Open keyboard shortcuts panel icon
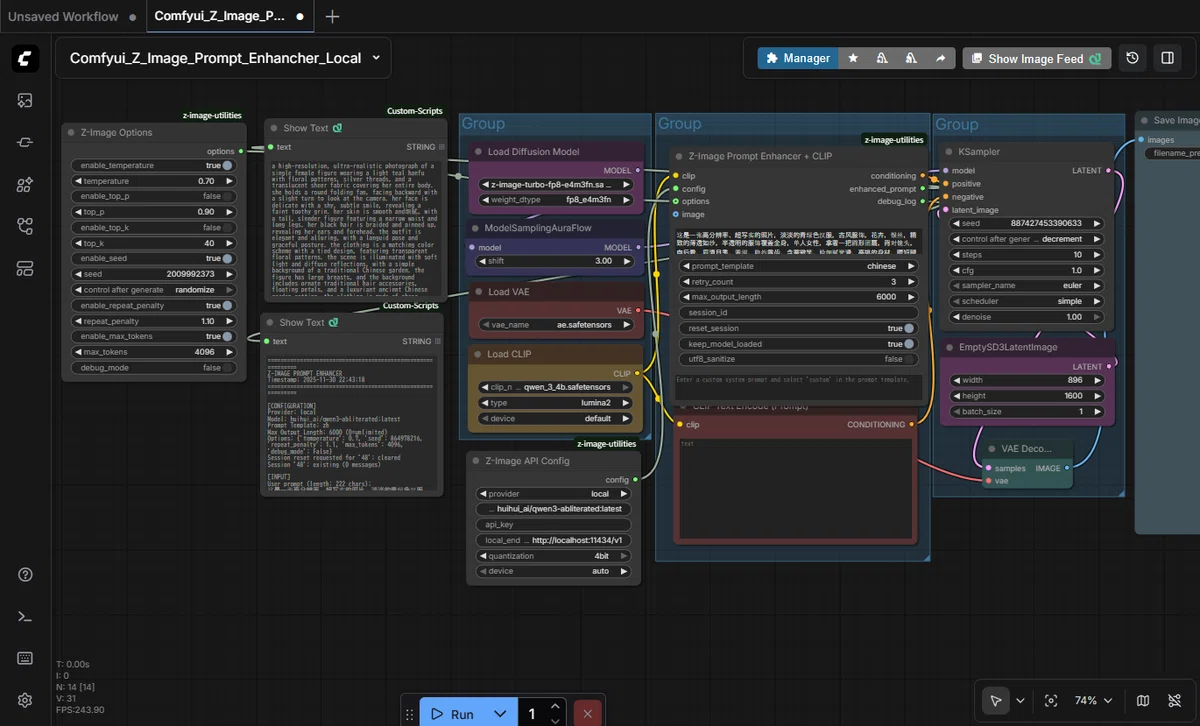This screenshot has height=726, width=1200. 25,658
